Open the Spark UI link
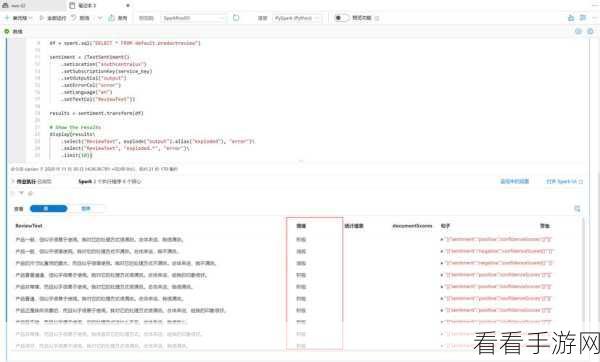 coord(564,181)
